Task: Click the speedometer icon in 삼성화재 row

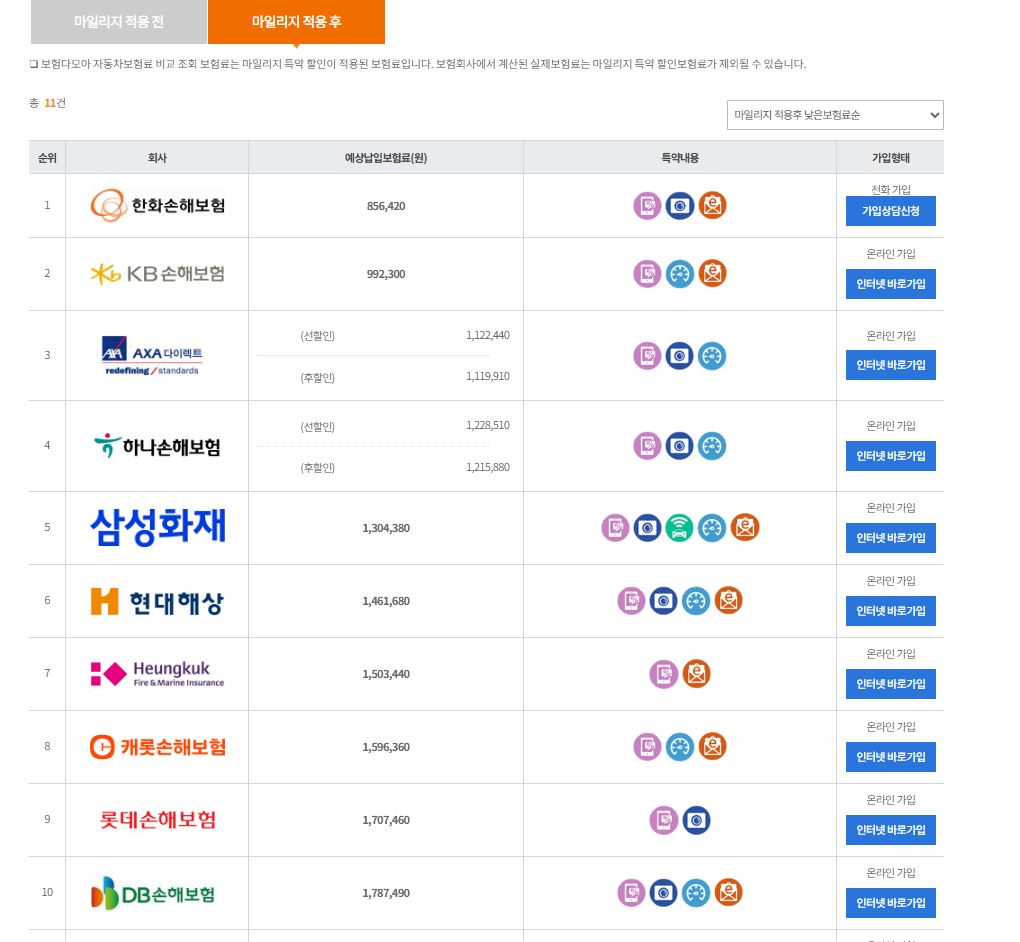Action: pyautogui.click(x=712, y=528)
